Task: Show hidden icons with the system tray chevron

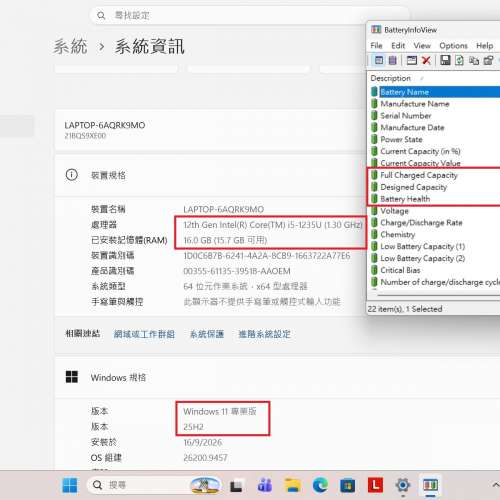Action: click(495, 484)
